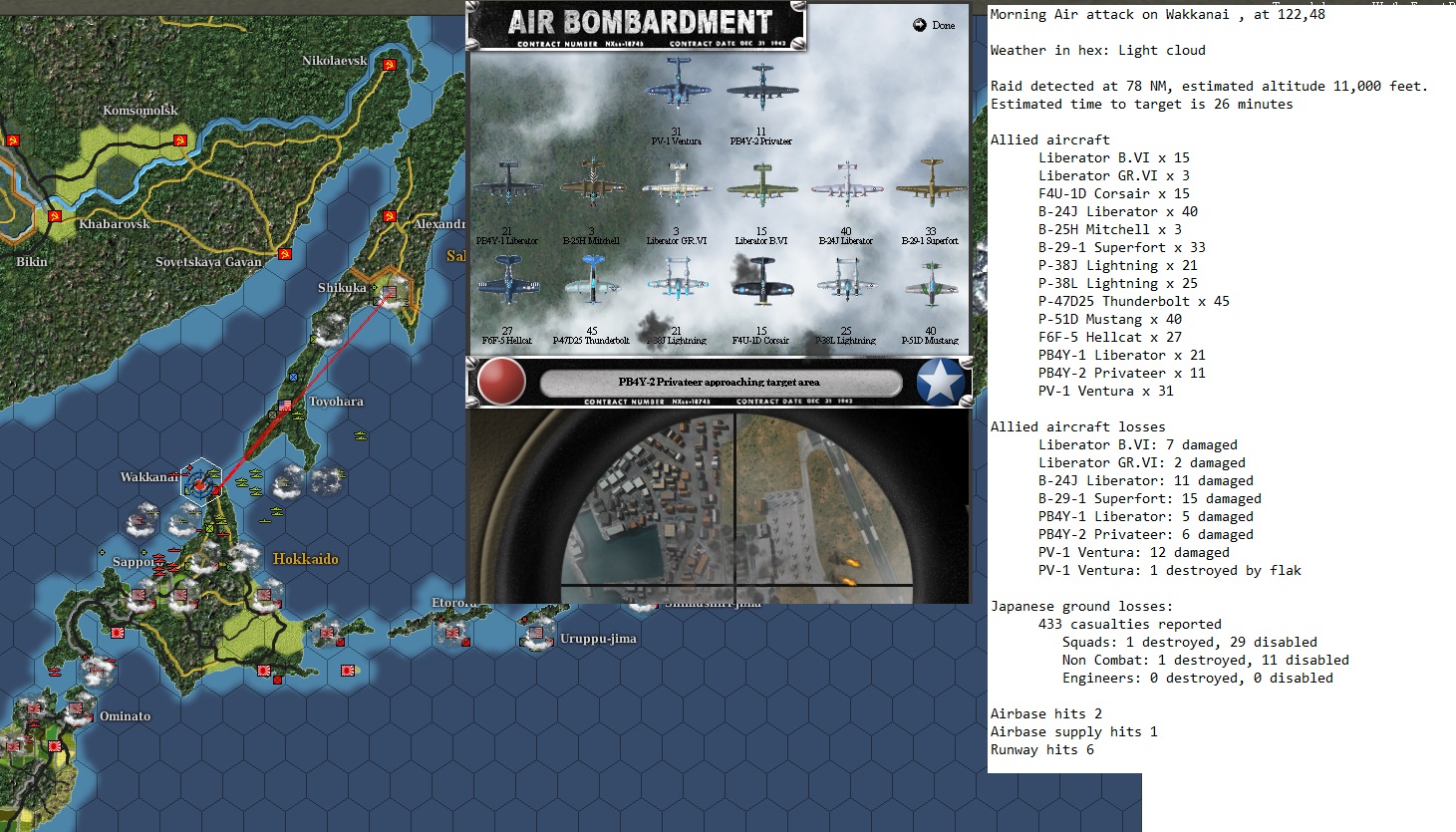Select the Toyohara base flag icon

286,406
